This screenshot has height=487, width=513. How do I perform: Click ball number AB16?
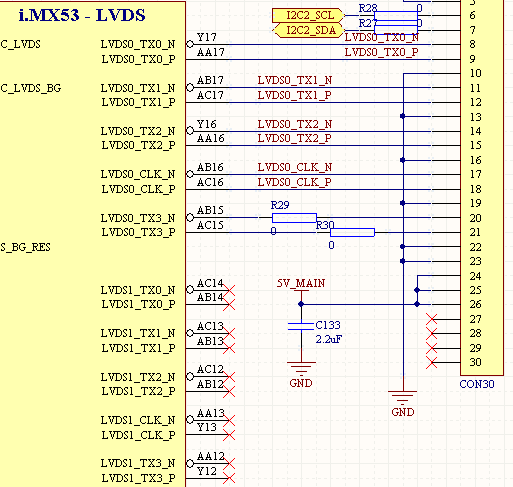[210, 167]
